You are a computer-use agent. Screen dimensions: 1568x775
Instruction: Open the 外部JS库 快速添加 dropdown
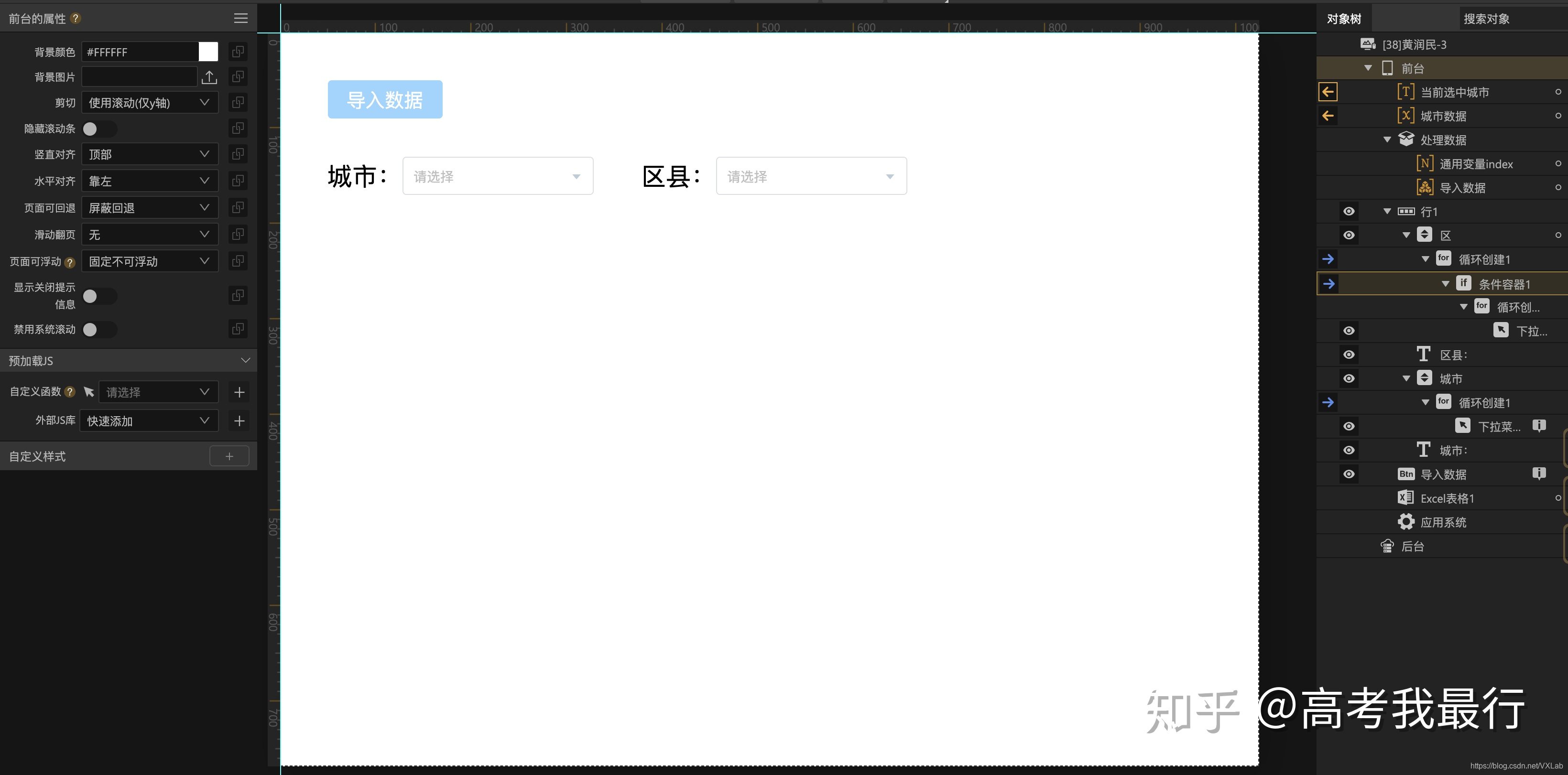coord(149,421)
